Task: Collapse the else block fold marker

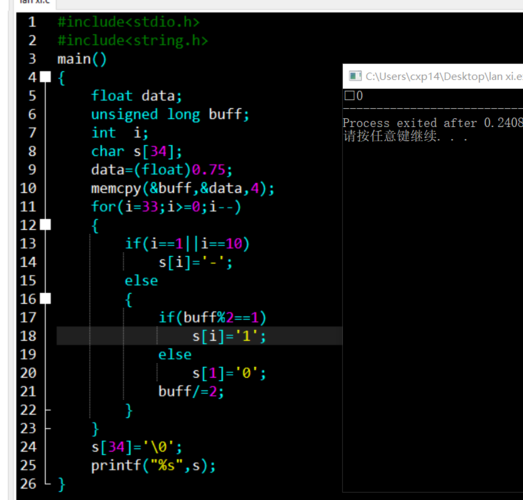Action: coord(45,299)
